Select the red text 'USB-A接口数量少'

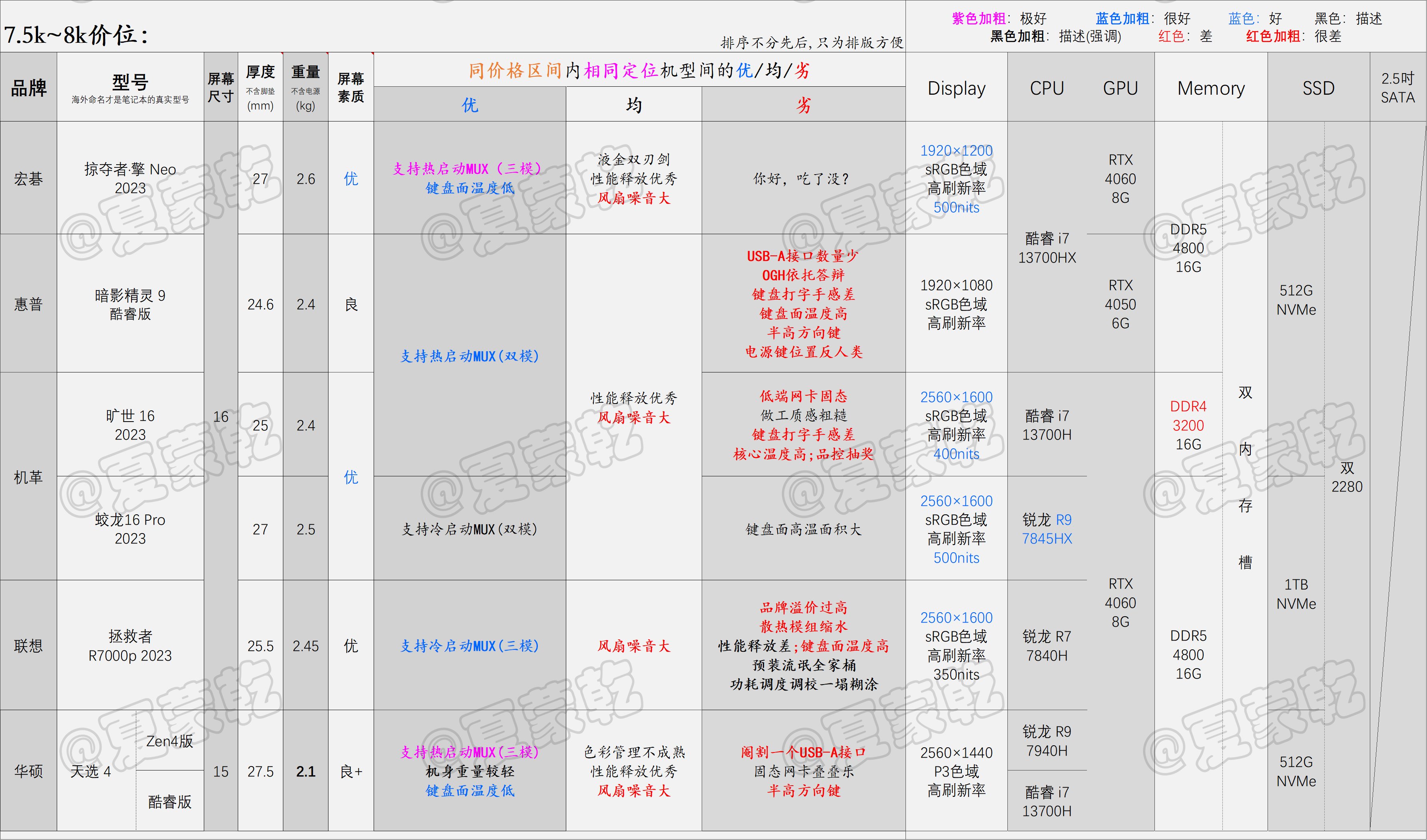[x=804, y=256]
